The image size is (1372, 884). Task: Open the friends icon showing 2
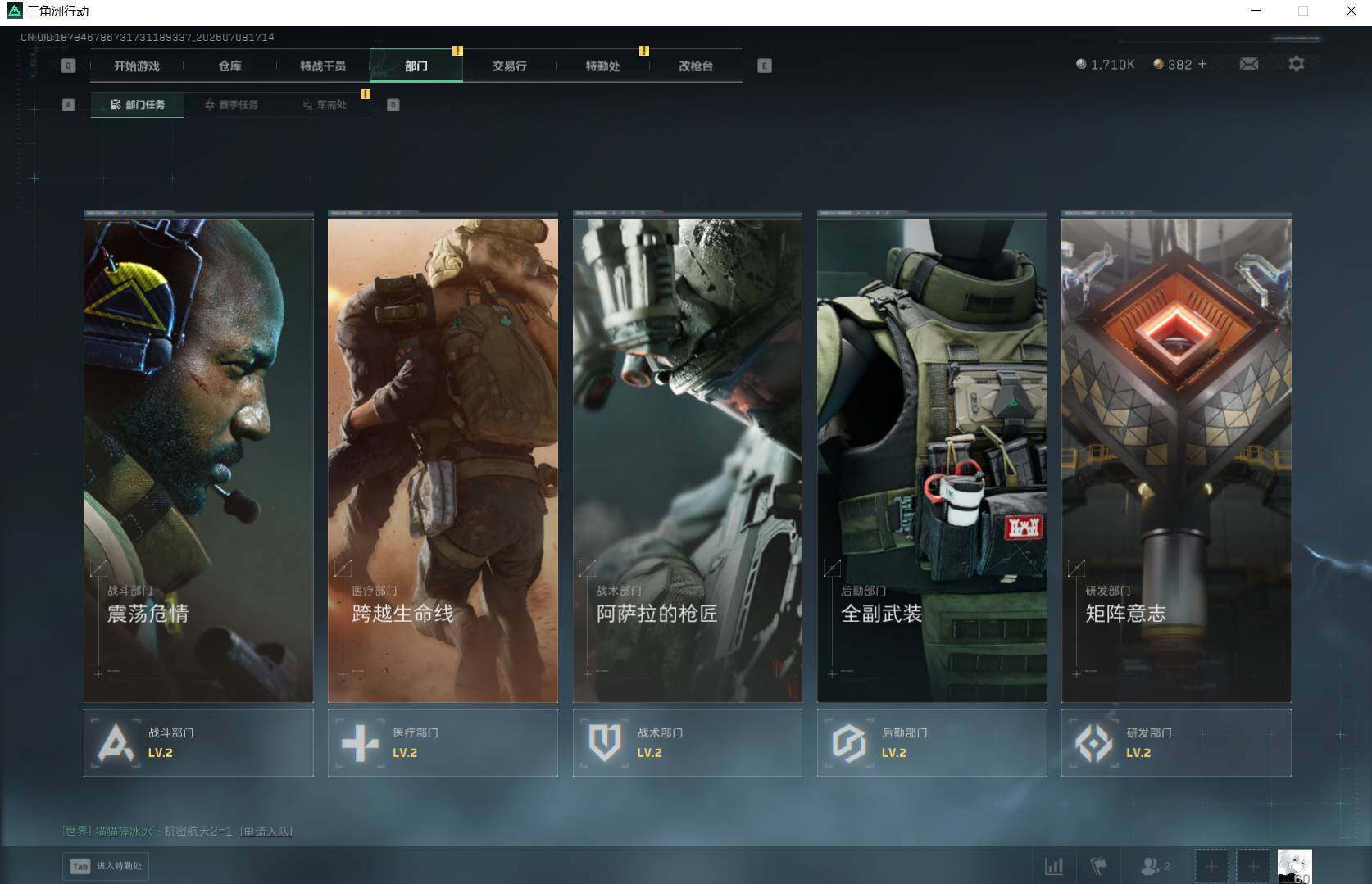pyautogui.click(x=1155, y=865)
